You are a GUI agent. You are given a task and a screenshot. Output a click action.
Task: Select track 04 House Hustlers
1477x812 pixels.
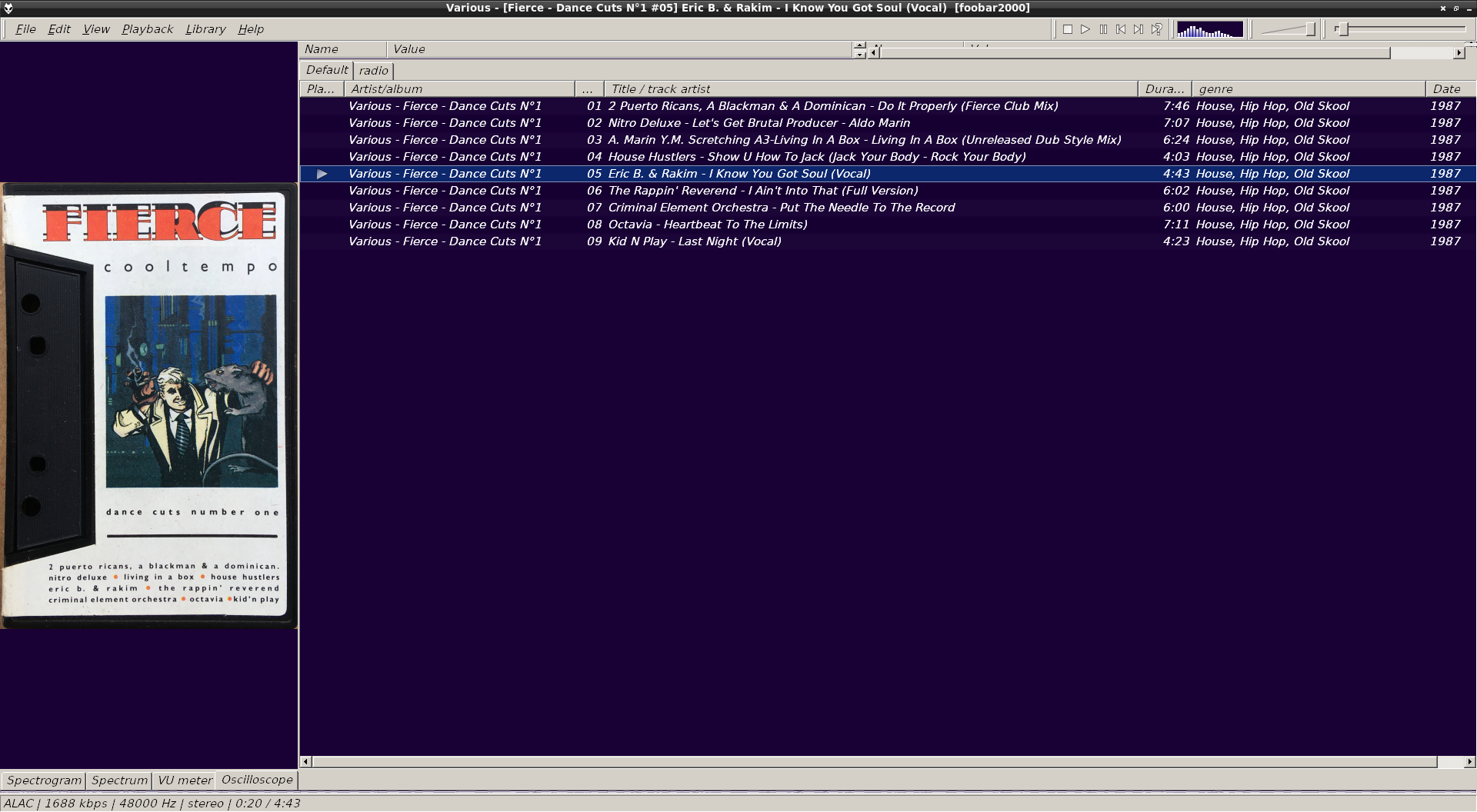(888, 157)
